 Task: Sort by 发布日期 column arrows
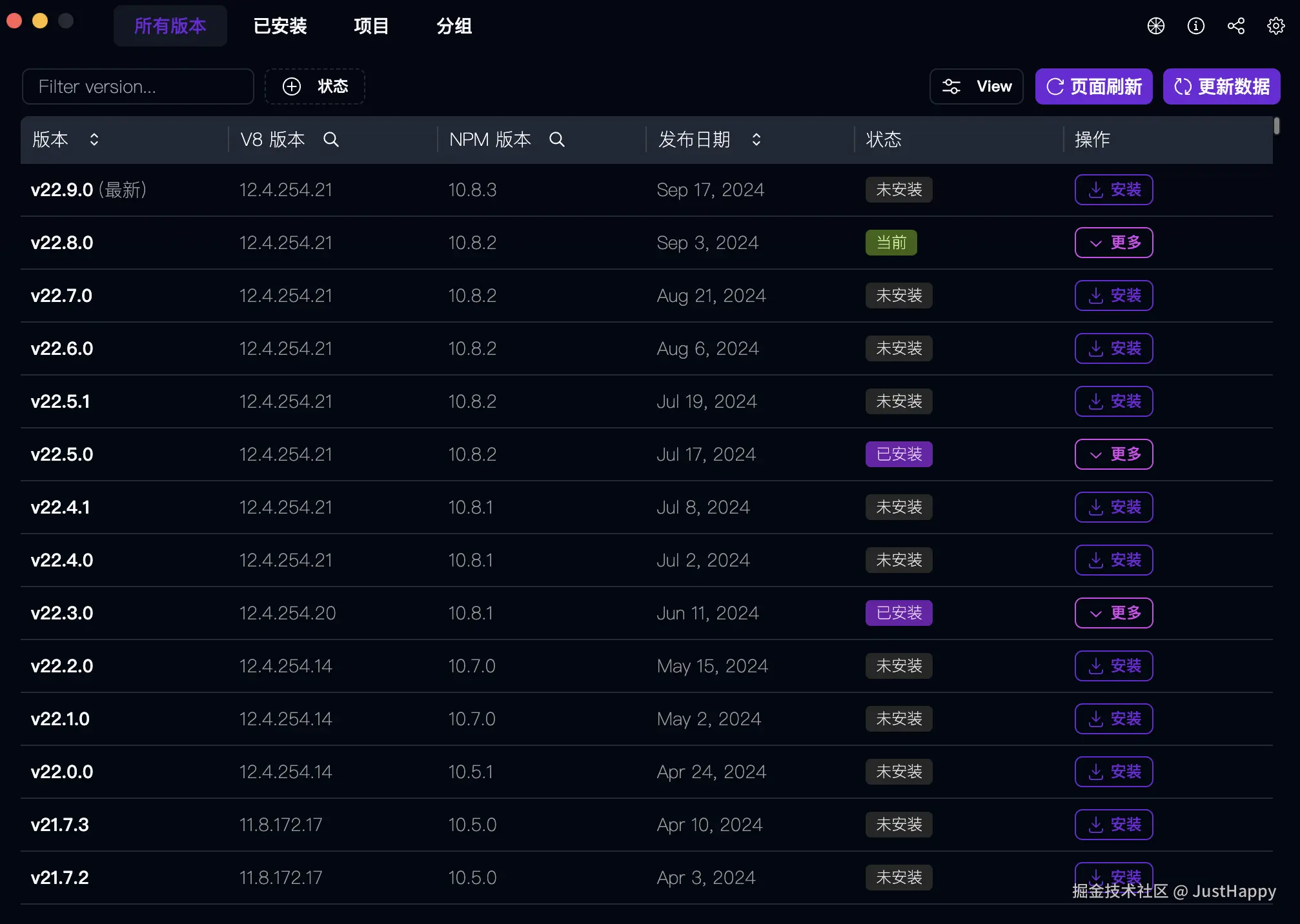click(x=756, y=139)
